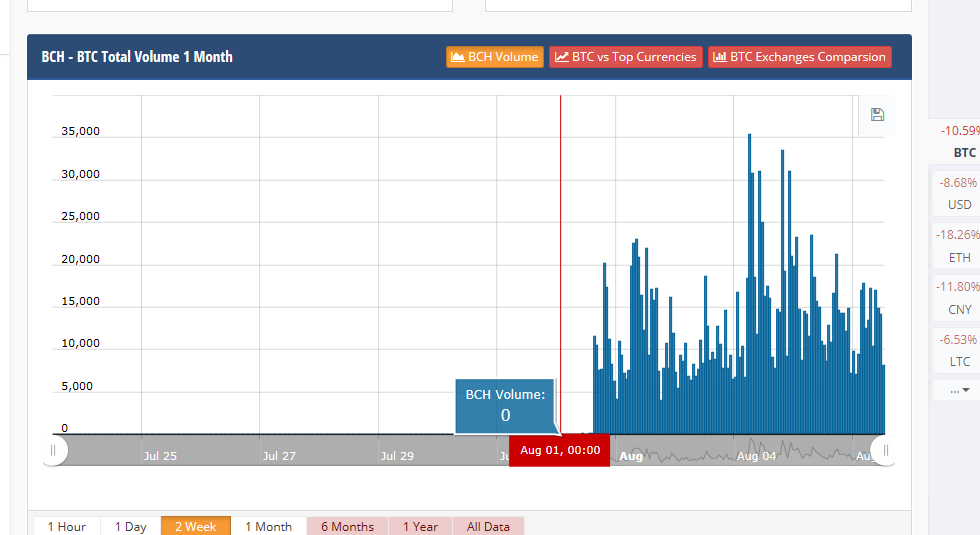Viewport: 980px width, 535px height.
Task: Choose the 6 Months range tab
Action: pos(348,526)
